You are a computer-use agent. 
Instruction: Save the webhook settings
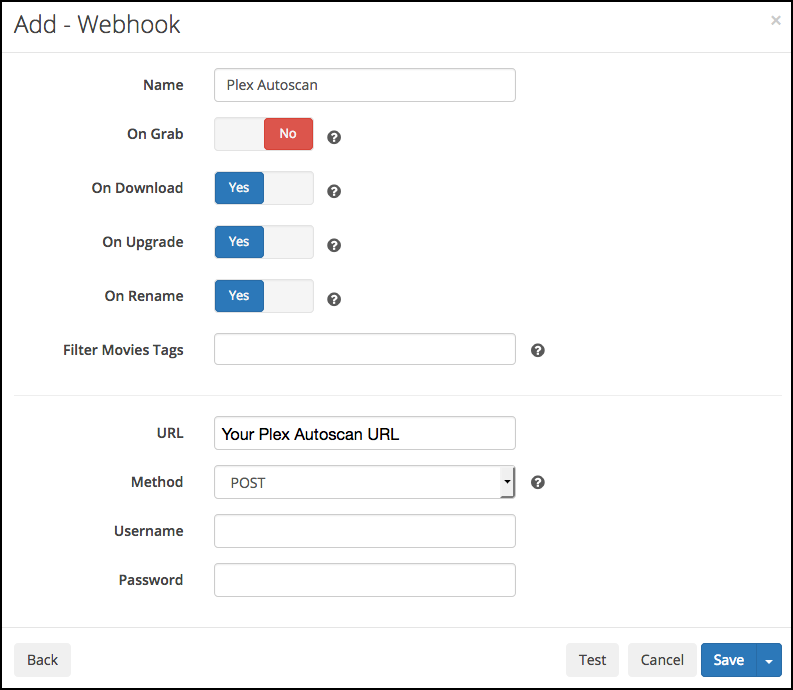[x=728, y=660]
